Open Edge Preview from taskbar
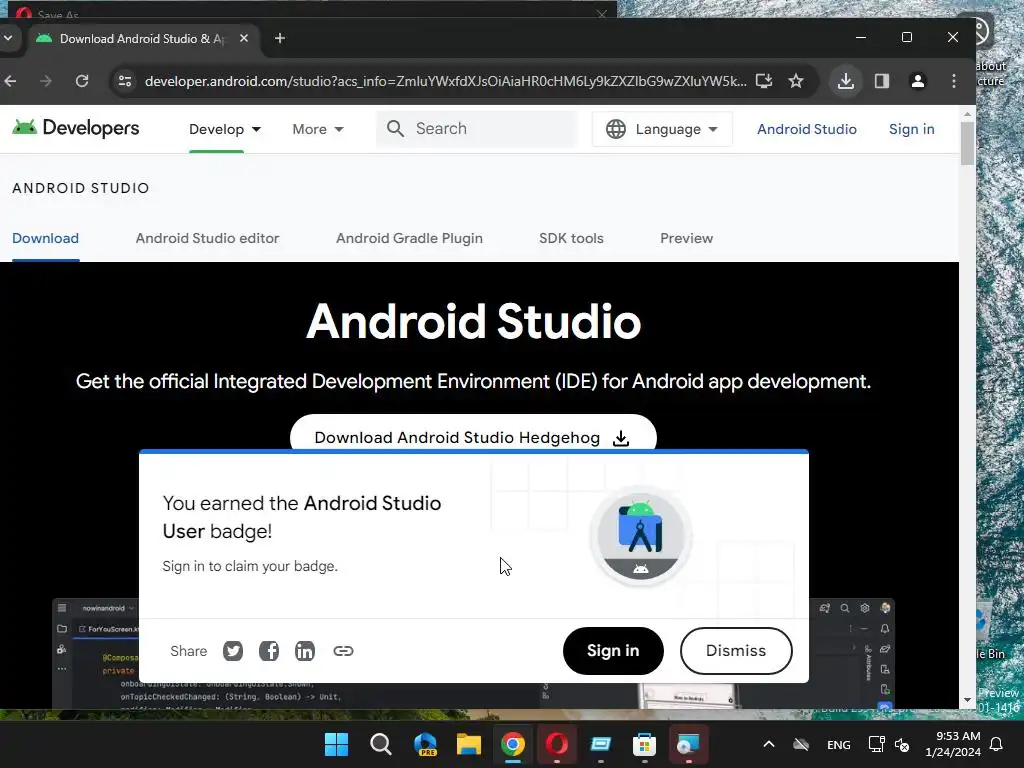 tap(425, 744)
